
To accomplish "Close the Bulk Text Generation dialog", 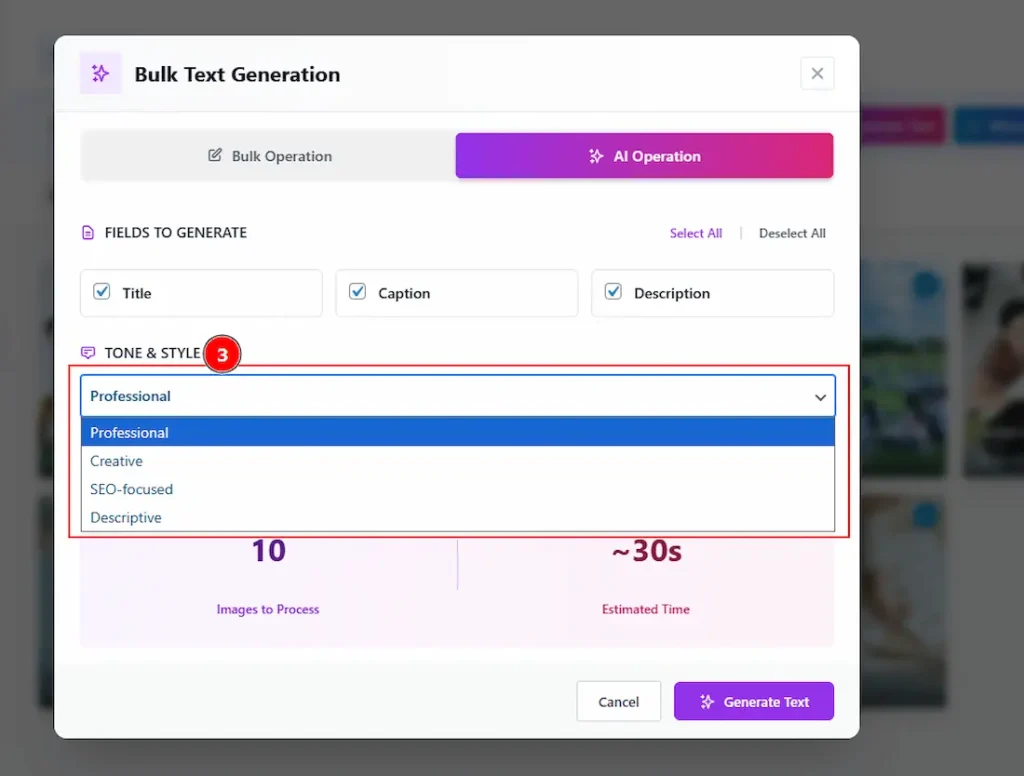I will (x=817, y=73).
